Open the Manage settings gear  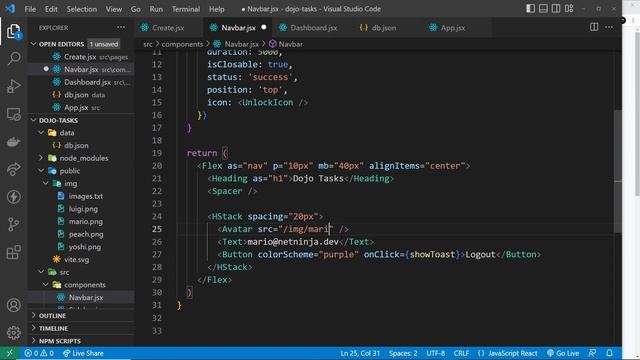point(13,333)
